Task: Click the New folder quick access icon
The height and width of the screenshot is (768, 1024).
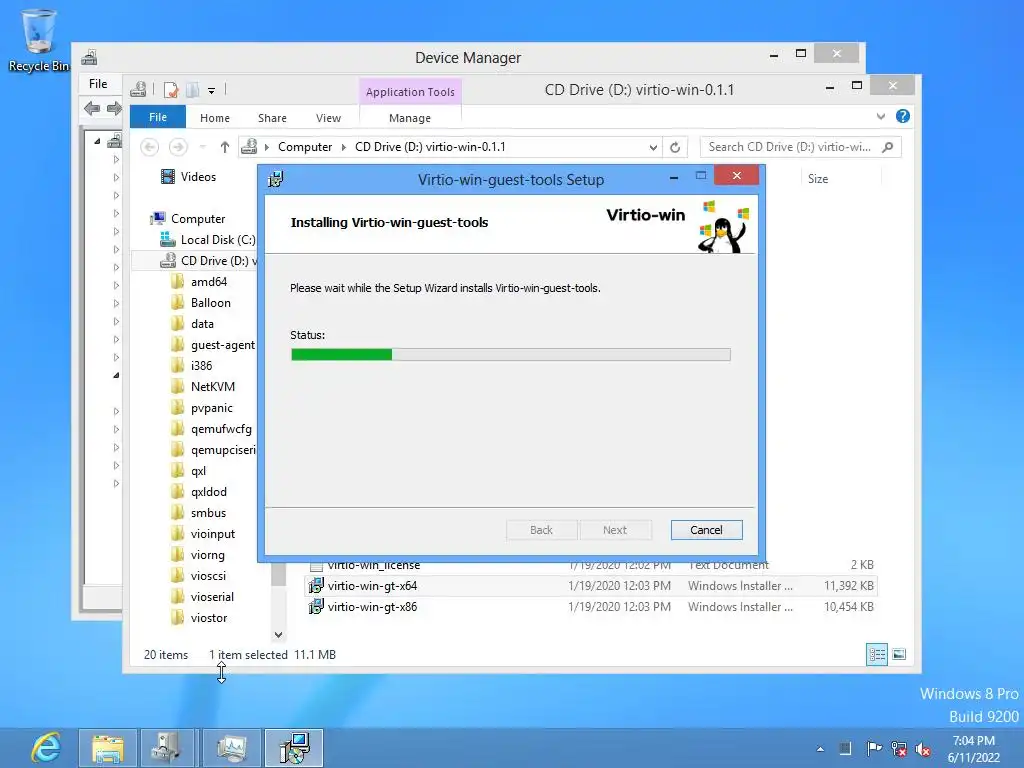Action: (x=192, y=90)
